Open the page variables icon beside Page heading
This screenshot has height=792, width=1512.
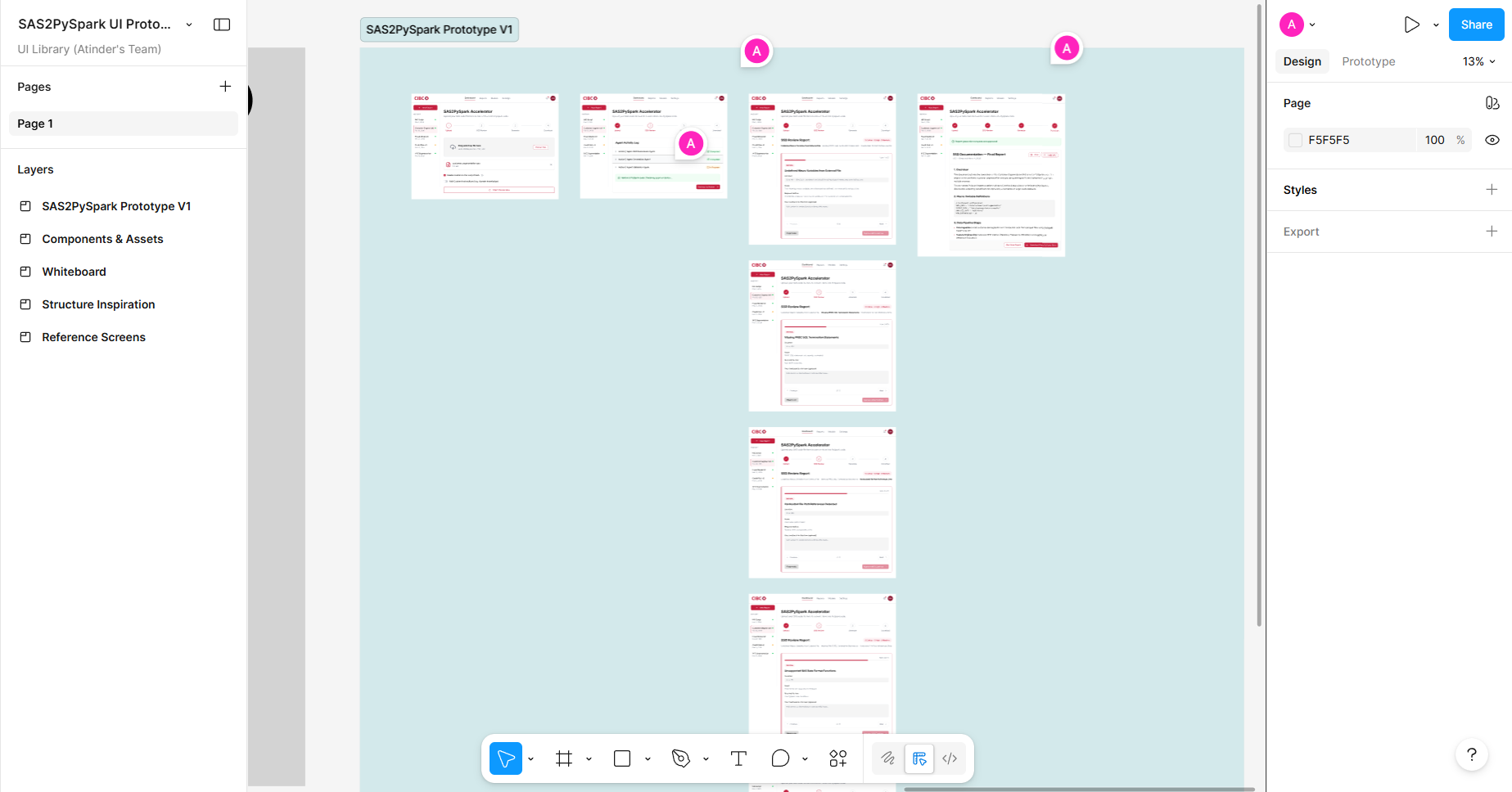(1492, 102)
